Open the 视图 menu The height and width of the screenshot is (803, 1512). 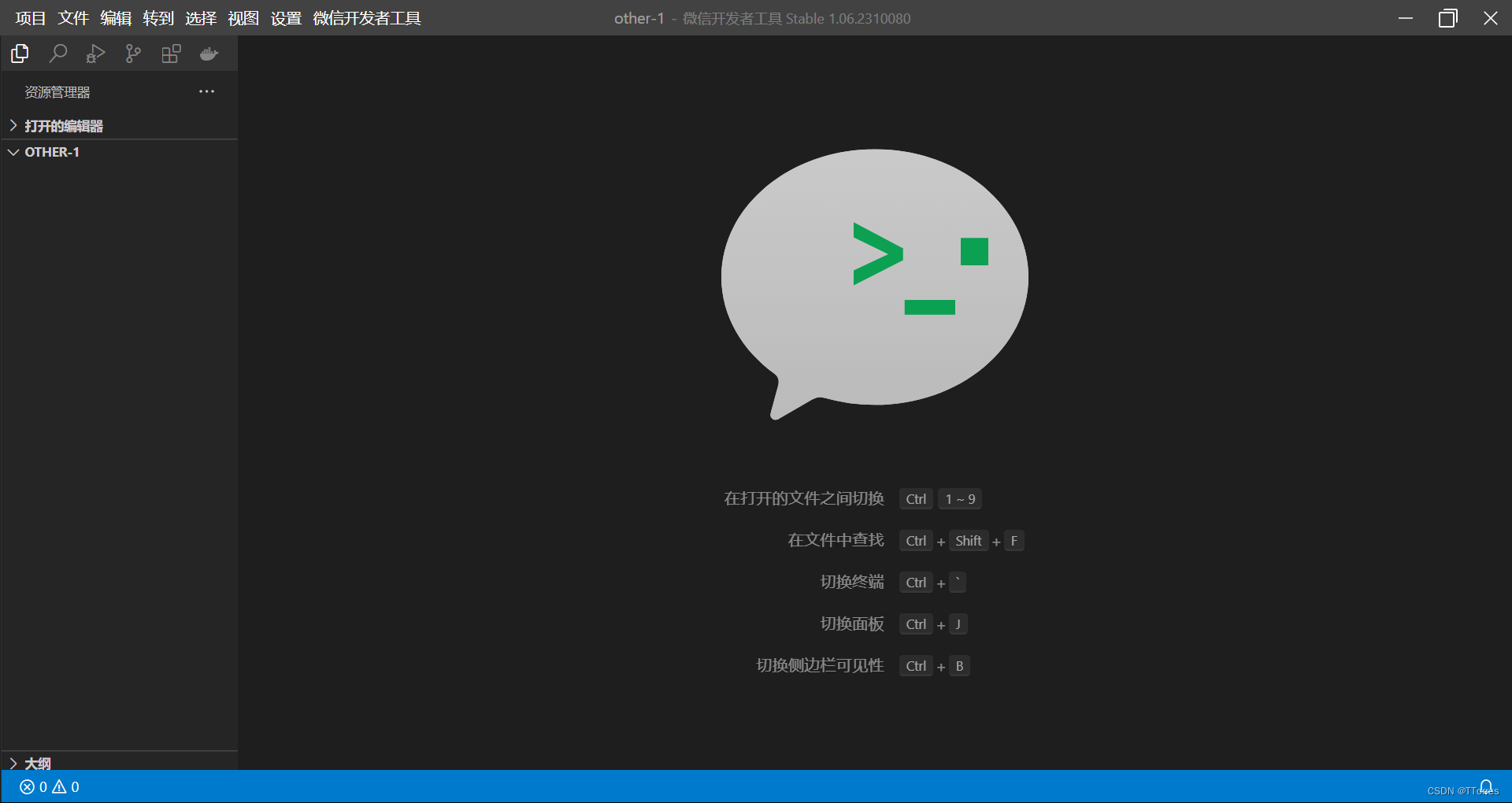pos(243,18)
